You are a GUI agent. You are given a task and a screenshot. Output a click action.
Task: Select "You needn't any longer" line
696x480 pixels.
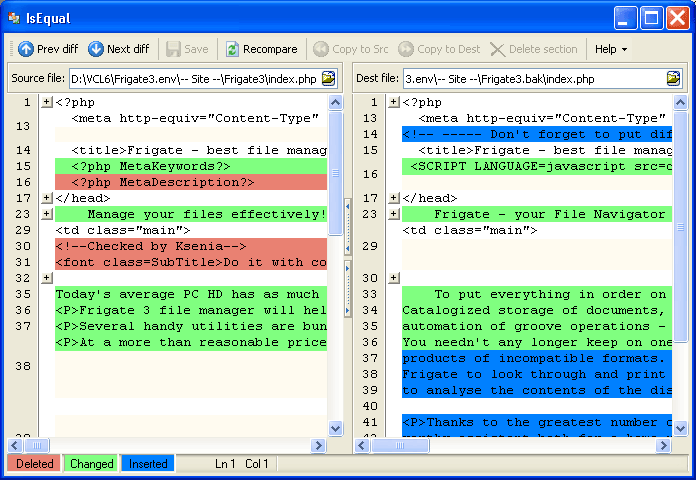pyautogui.click(x=537, y=342)
